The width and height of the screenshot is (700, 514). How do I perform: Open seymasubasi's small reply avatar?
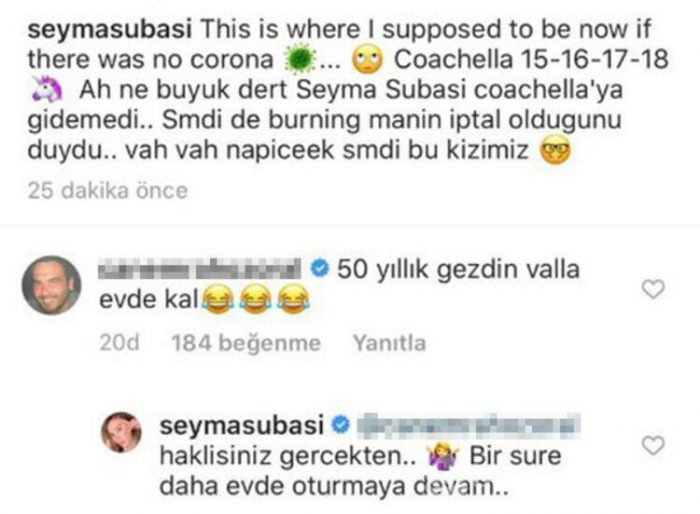click(x=121, y=432)
